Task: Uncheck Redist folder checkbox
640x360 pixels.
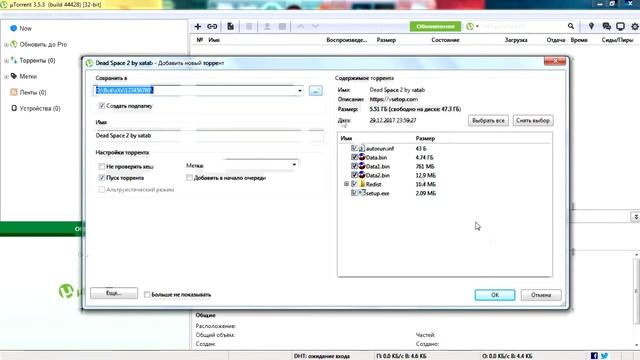Action: click(x=354, y=184)
